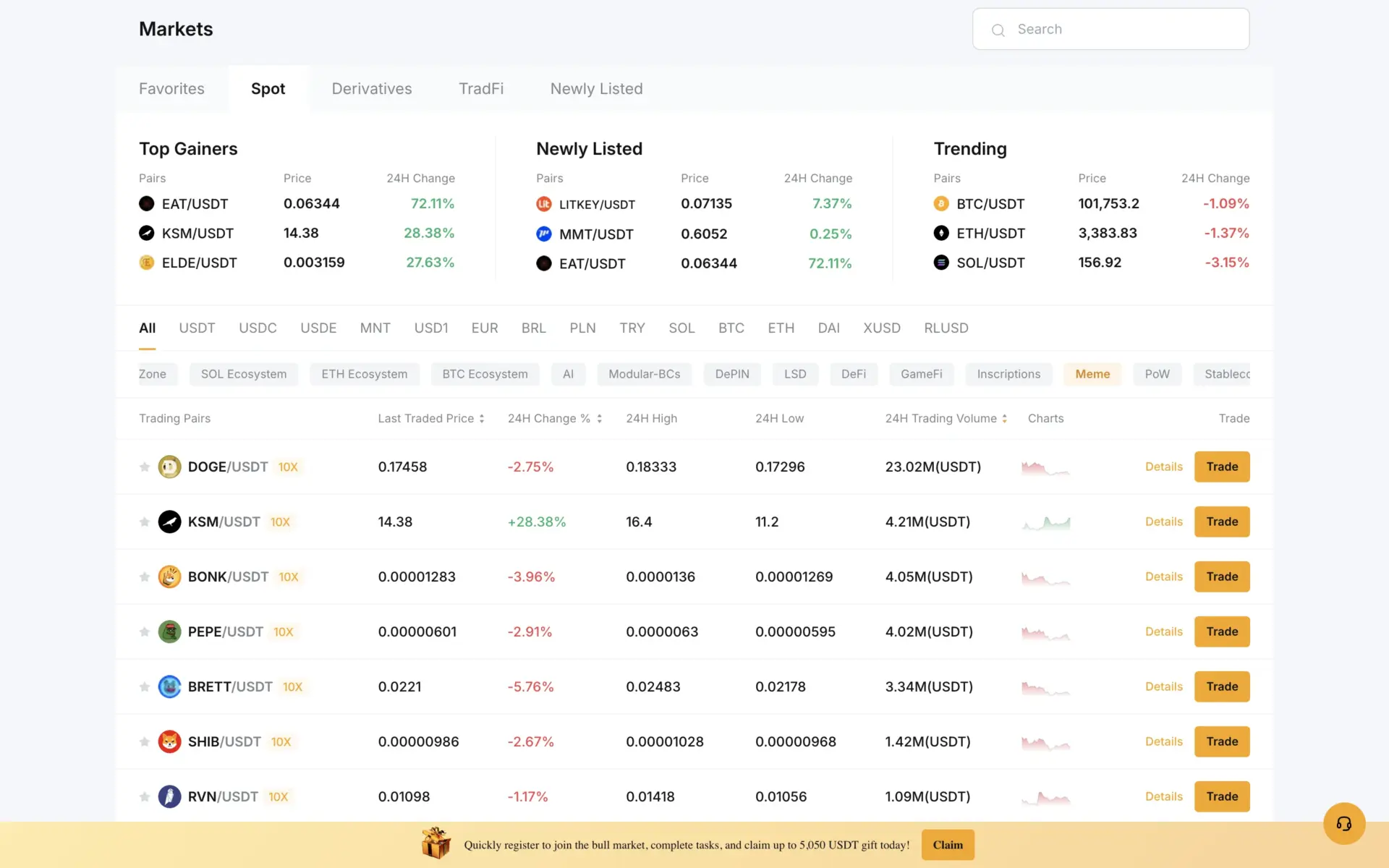Open Details for SHIB/USDT

click(x=1163, y=741)
